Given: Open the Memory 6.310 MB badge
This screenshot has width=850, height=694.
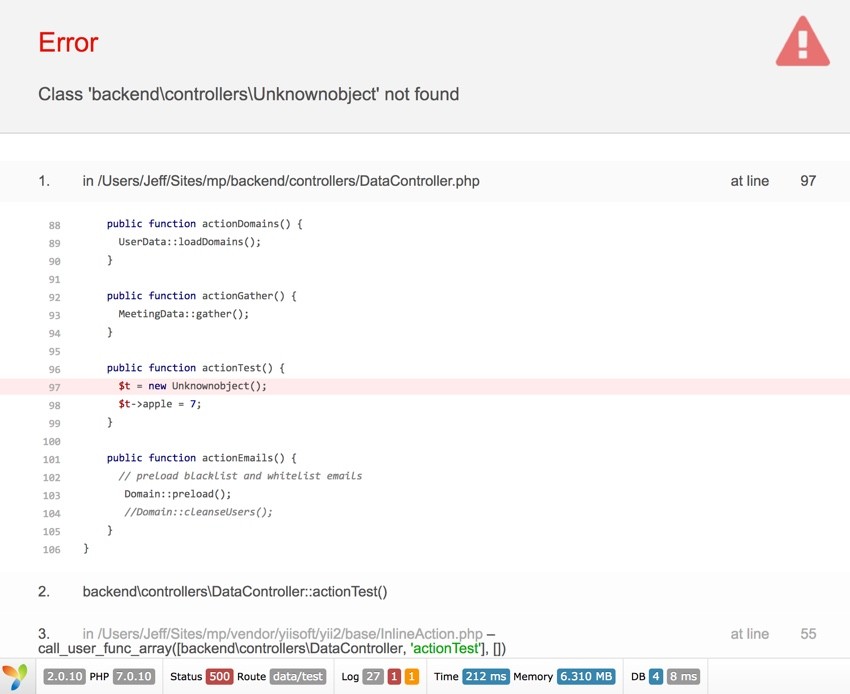Looking at the screenshot, I should coord(586,676).
